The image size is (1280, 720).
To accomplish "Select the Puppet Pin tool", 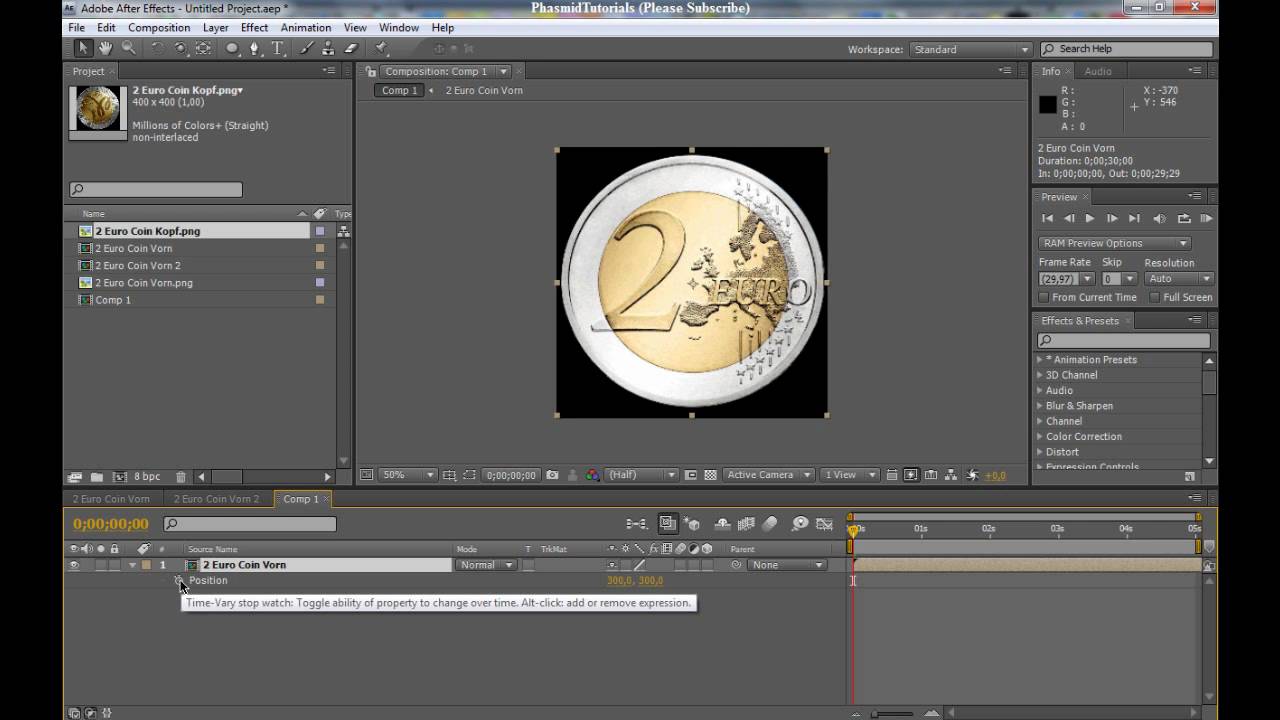I will (382, 48).
